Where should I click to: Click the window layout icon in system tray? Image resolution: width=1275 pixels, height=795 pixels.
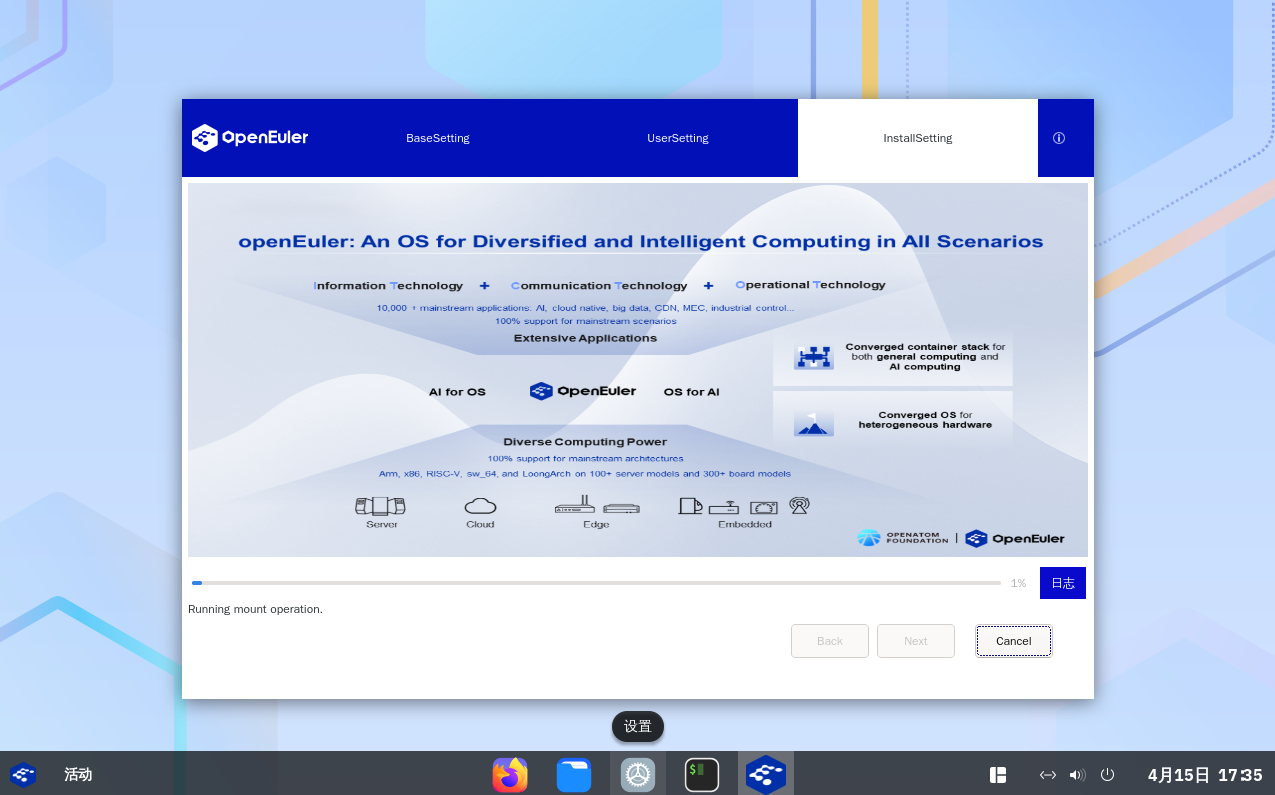tap(998, 774)
